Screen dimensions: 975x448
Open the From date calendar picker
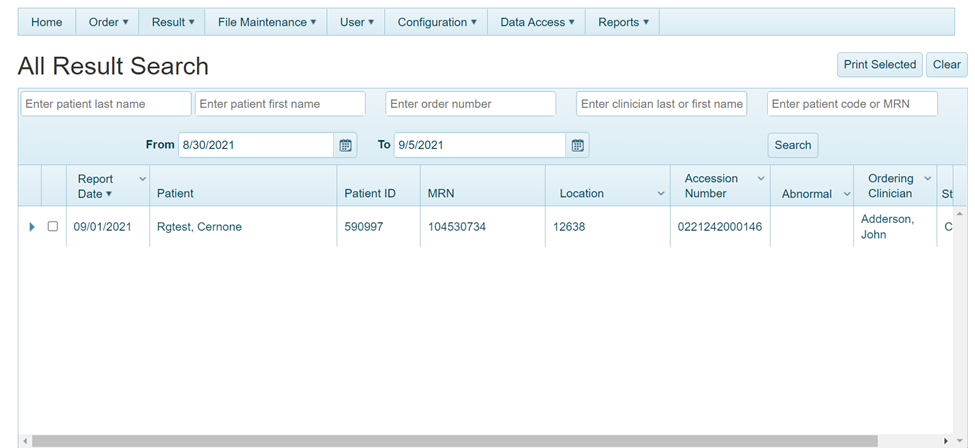tap(345, 145)
